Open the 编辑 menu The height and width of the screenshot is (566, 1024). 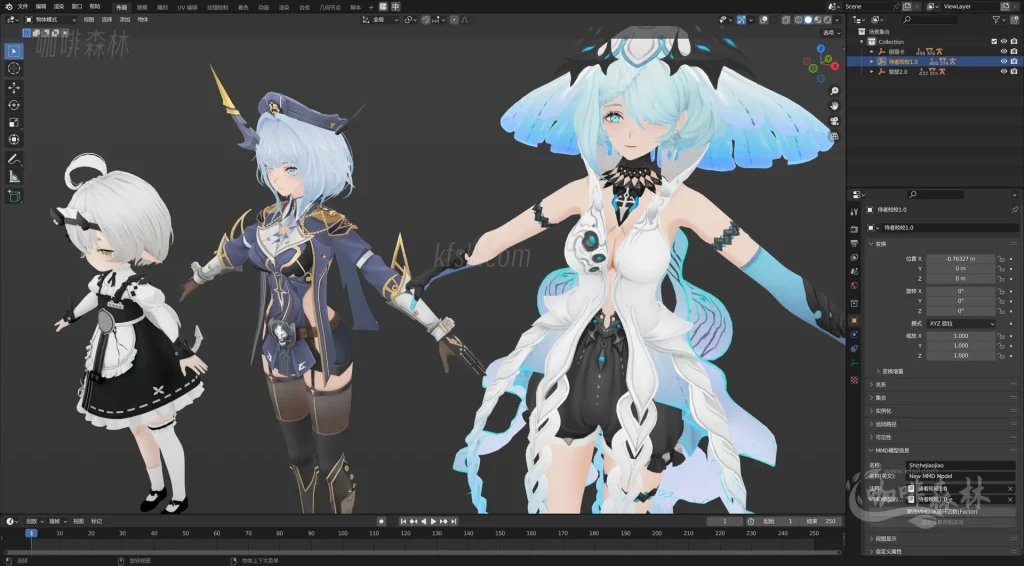point(40,7)
